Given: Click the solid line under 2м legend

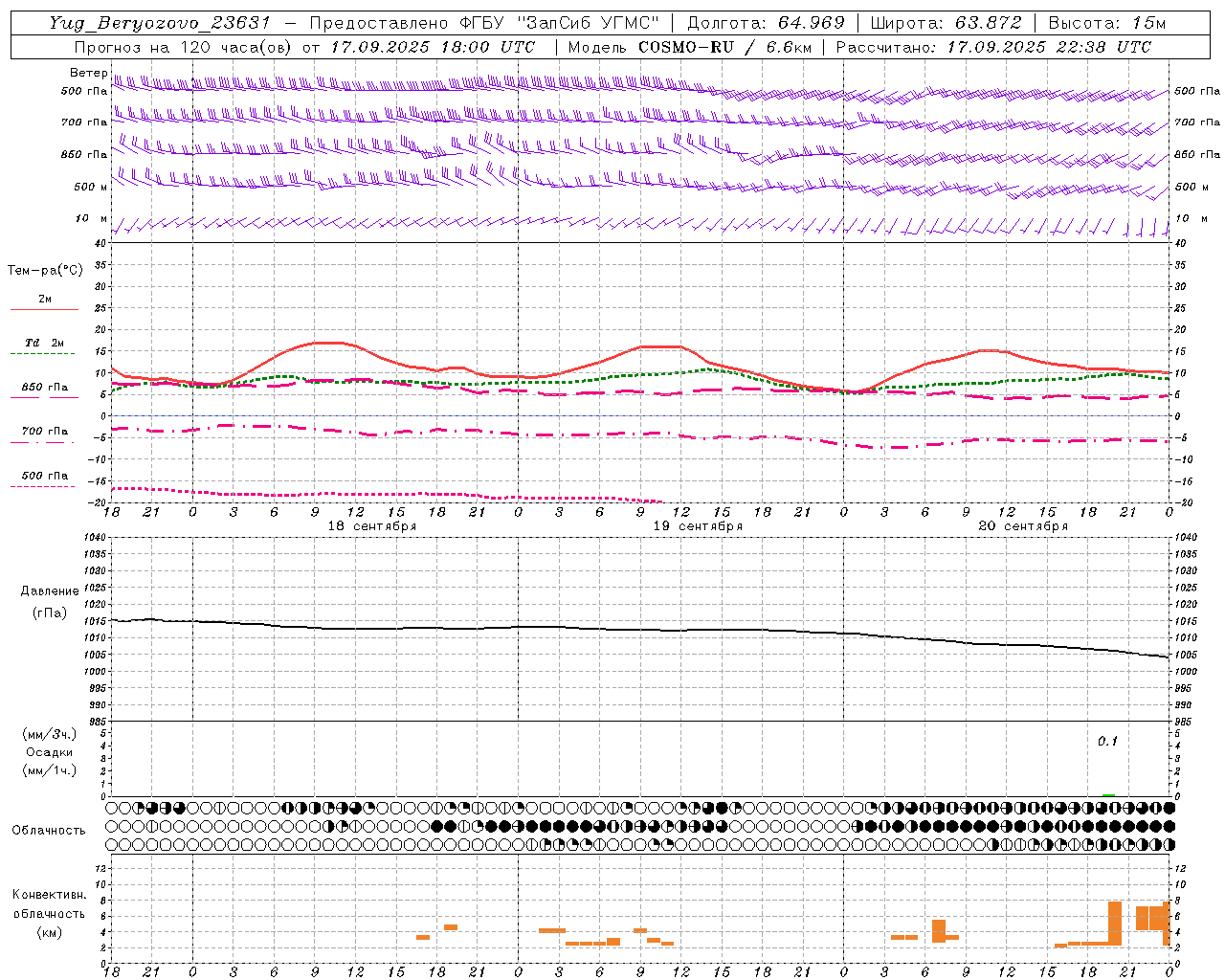Looking at the screenshot, I should 44,309.
